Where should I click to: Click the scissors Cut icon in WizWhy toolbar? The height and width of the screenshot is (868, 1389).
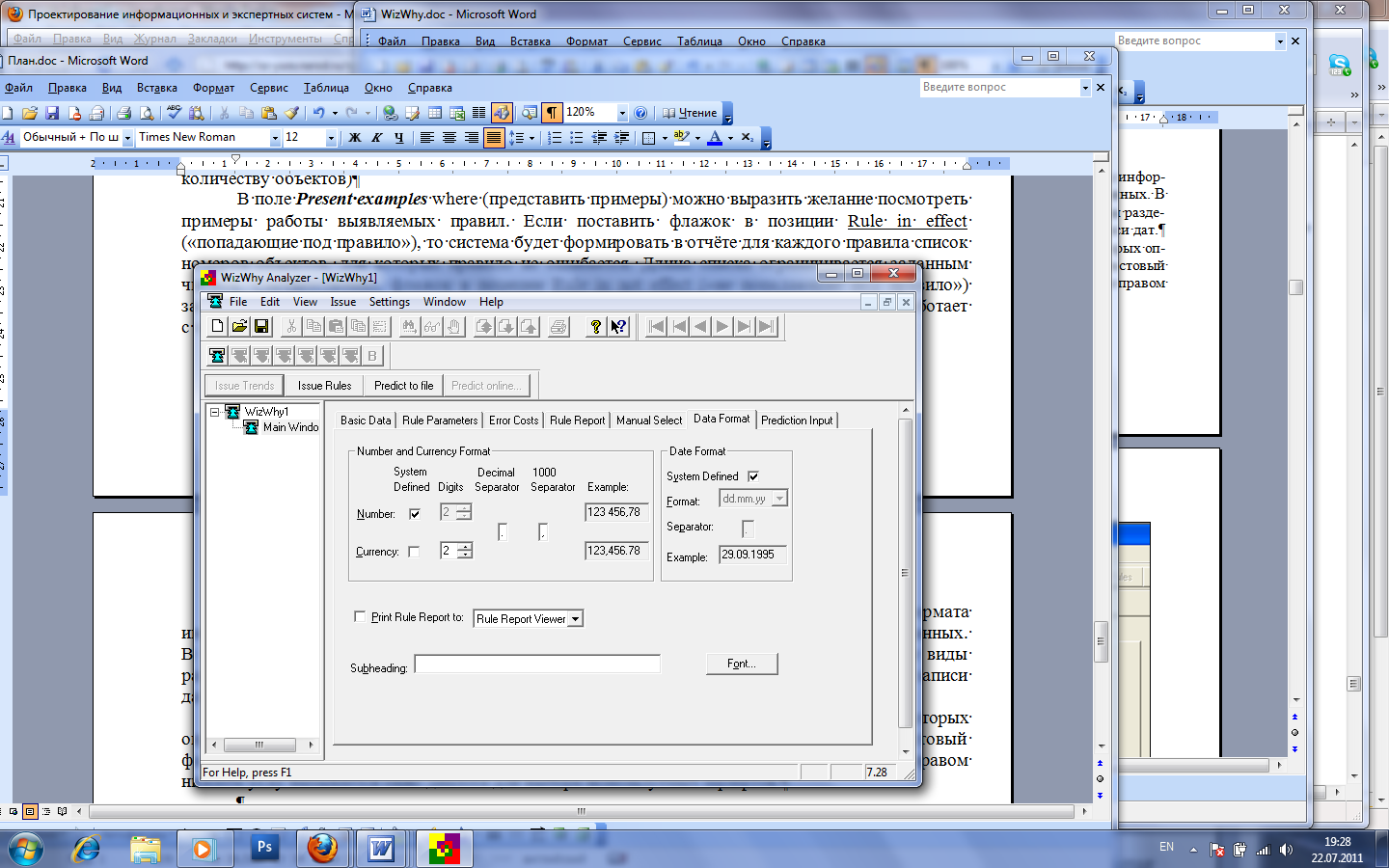[x=291, y=327]
